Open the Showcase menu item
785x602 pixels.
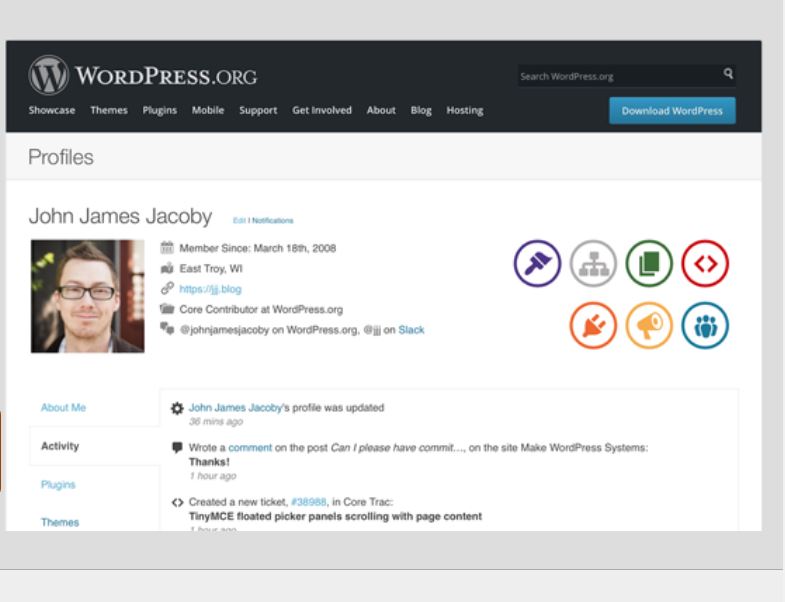point(52,110)
